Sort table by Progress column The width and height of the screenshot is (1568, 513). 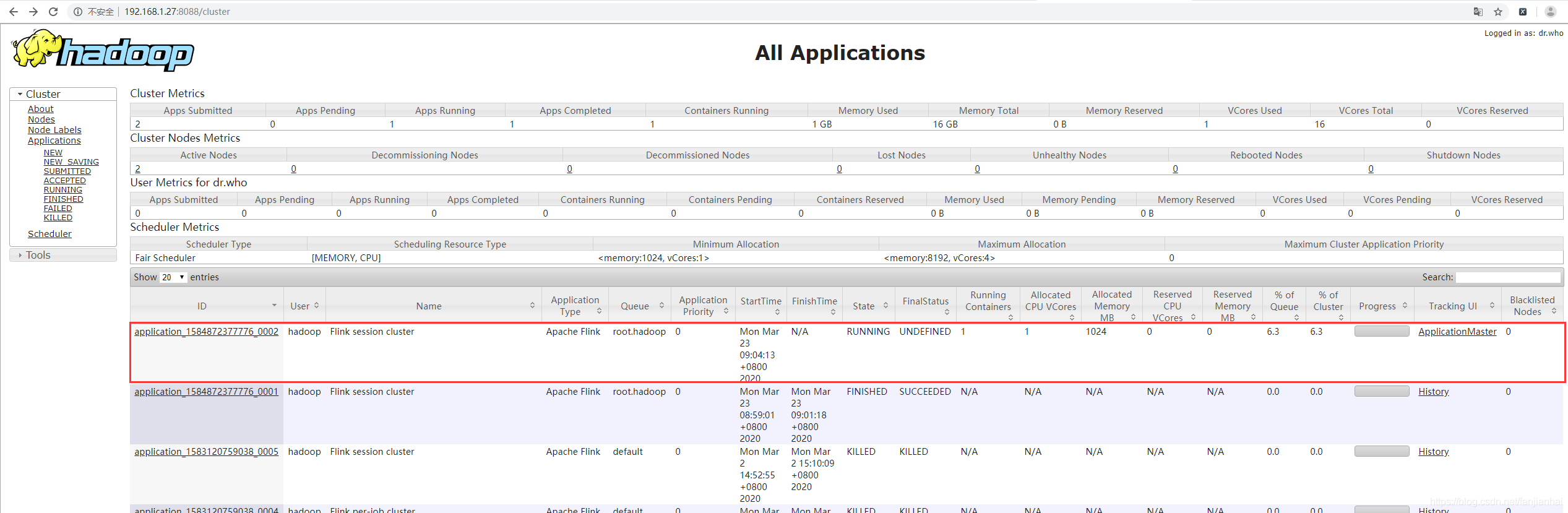click(1382, 306)
